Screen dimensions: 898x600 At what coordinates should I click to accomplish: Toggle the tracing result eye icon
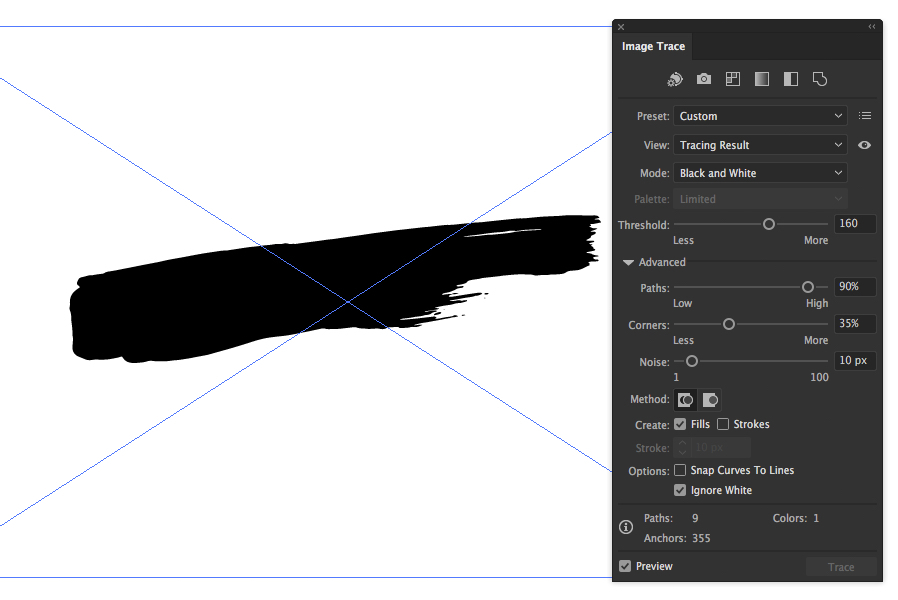click(864, 145)
